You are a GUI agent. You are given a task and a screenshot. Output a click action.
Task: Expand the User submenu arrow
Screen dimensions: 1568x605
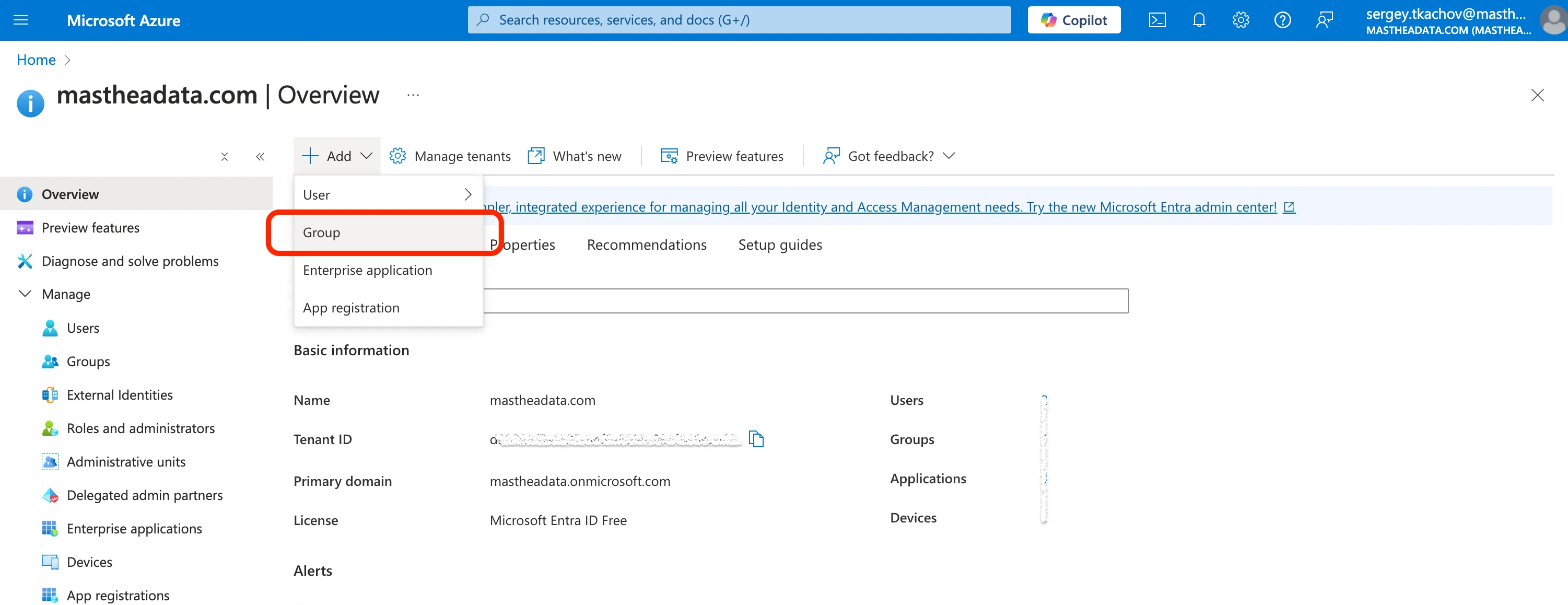467,195
